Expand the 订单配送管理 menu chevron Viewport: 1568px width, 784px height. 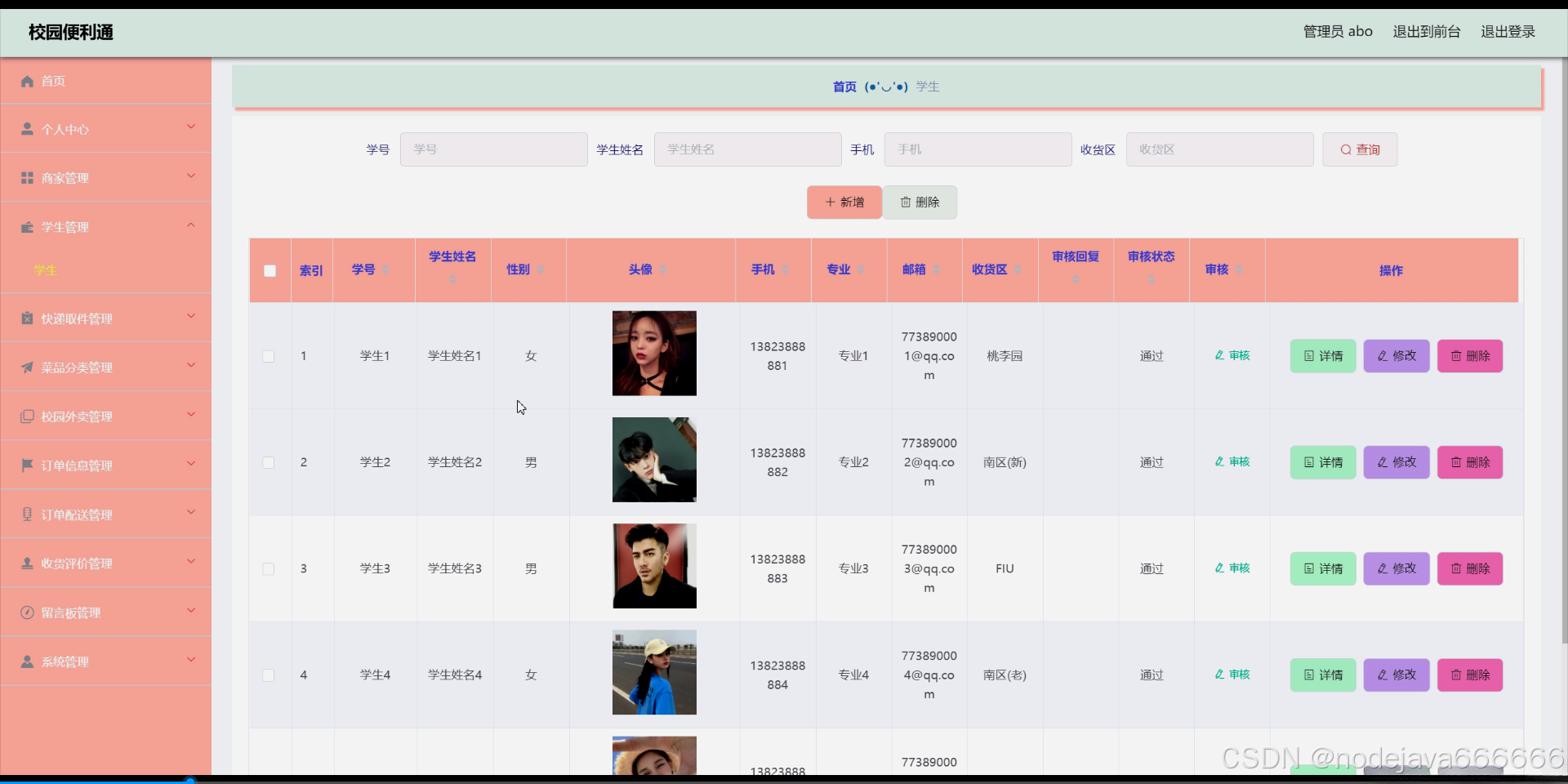(191, 512)
